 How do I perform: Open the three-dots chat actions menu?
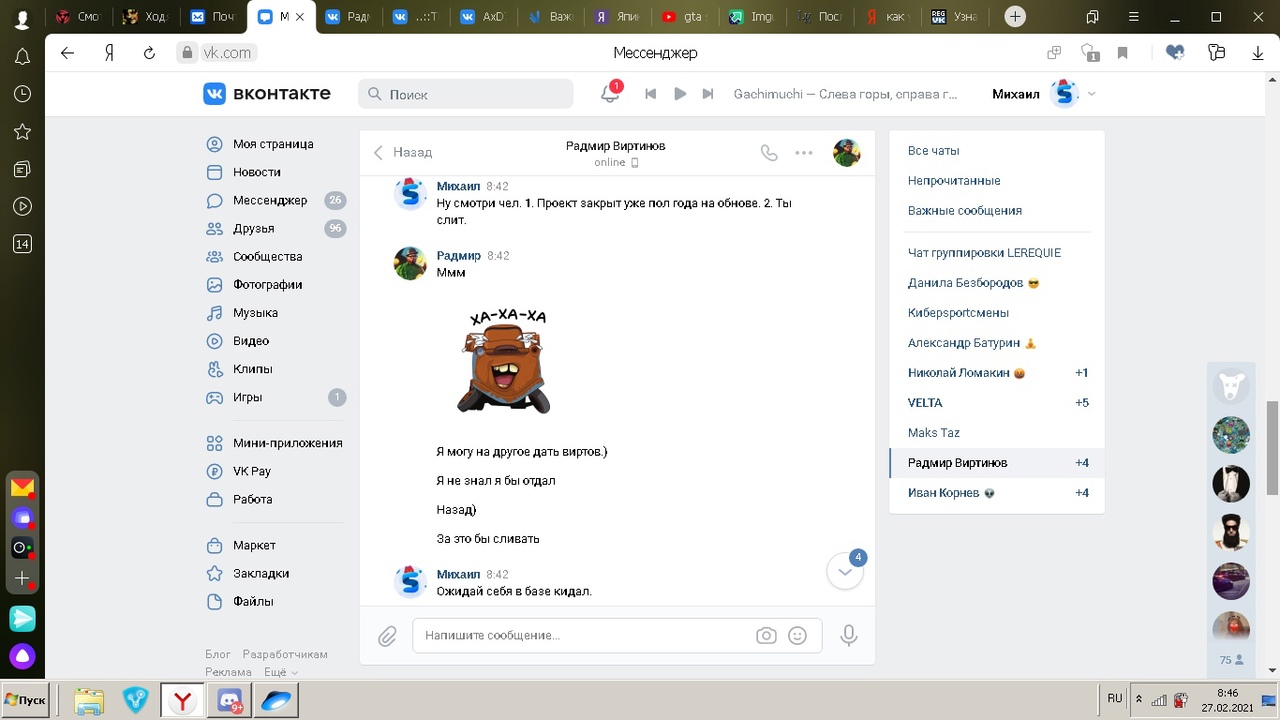point(804,153)
